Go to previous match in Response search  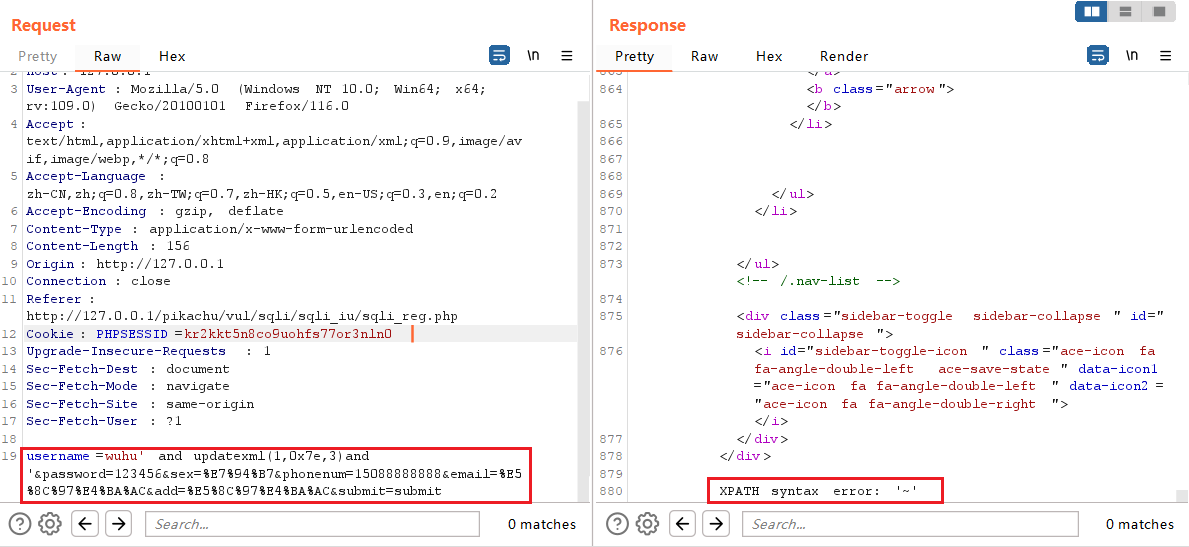(682, 523)
